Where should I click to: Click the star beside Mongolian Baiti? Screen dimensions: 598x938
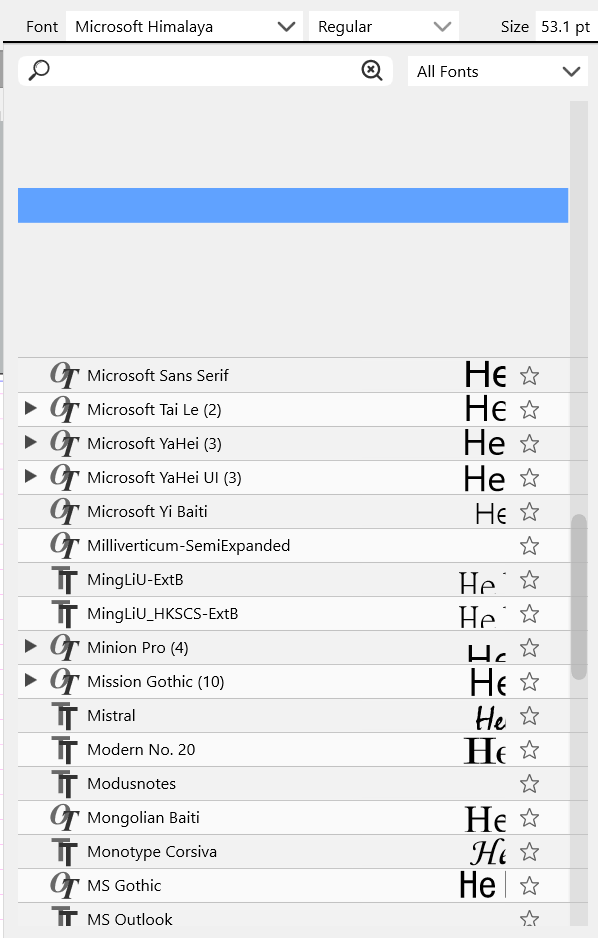tap(529, 818)
